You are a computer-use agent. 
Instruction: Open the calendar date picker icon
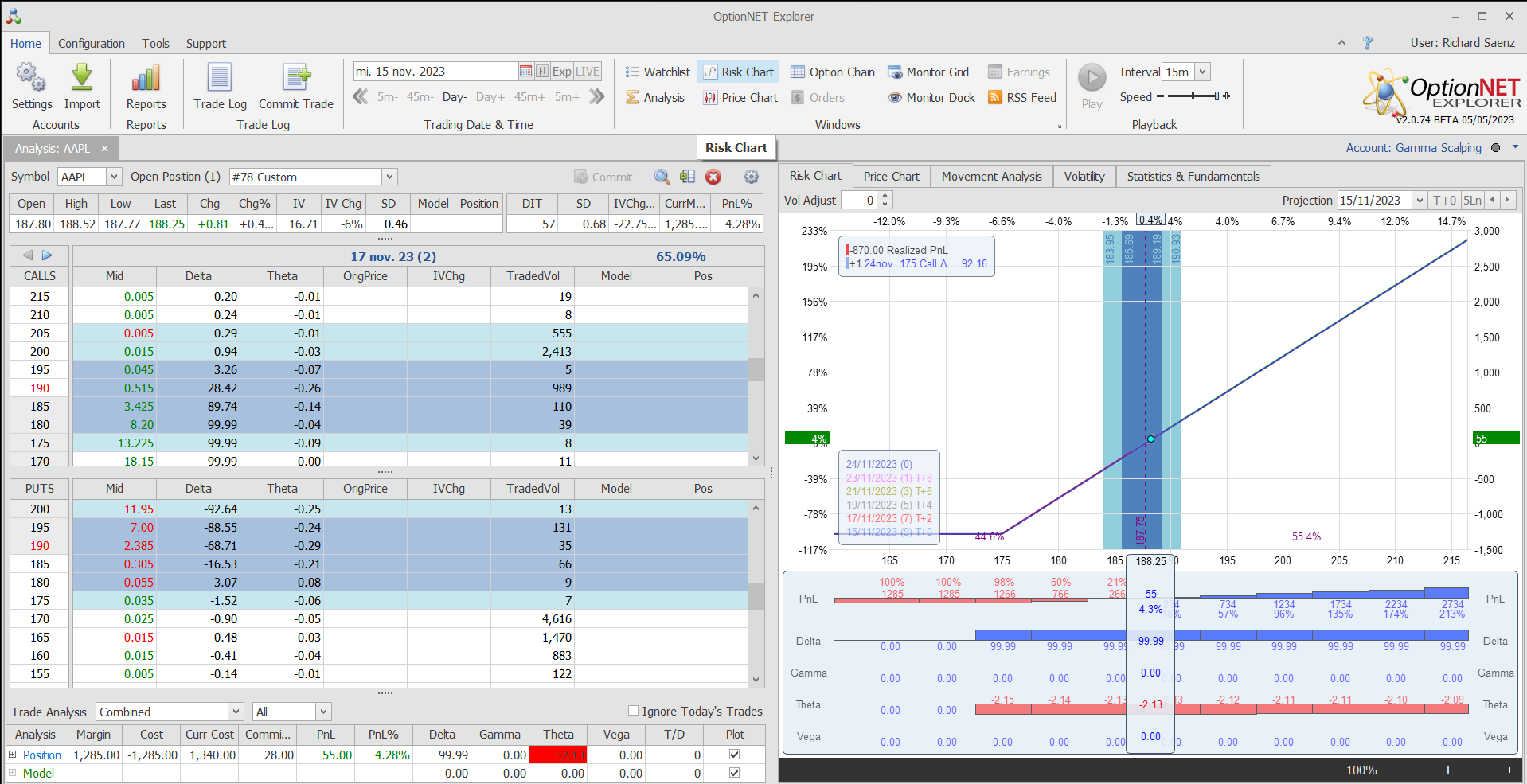tap(525, 72)
